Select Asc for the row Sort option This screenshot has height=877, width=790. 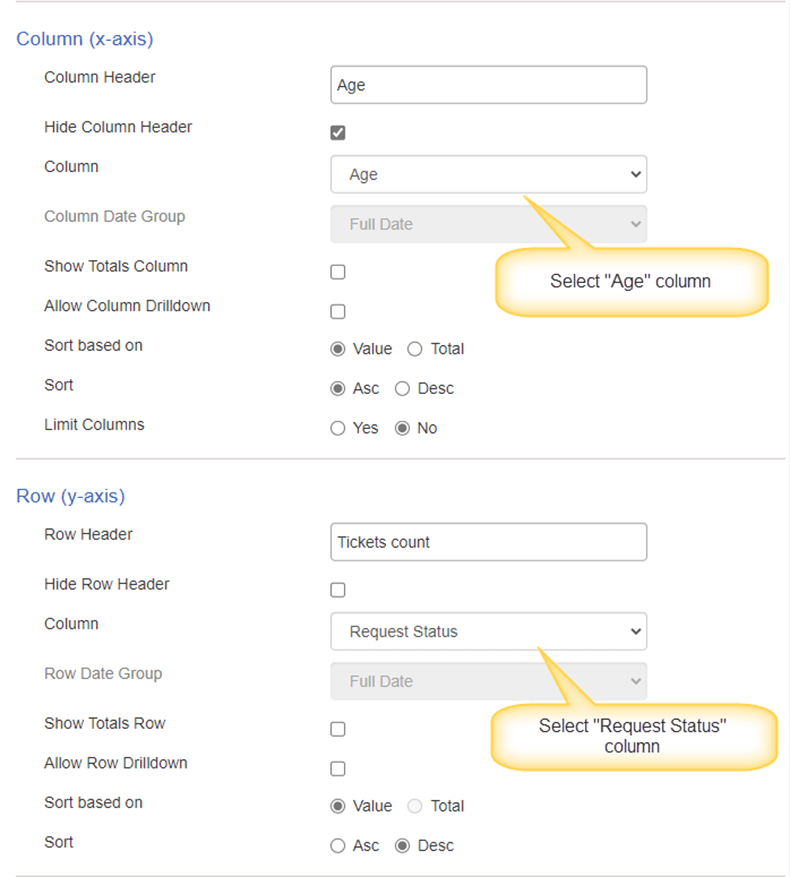click(338, 846)
